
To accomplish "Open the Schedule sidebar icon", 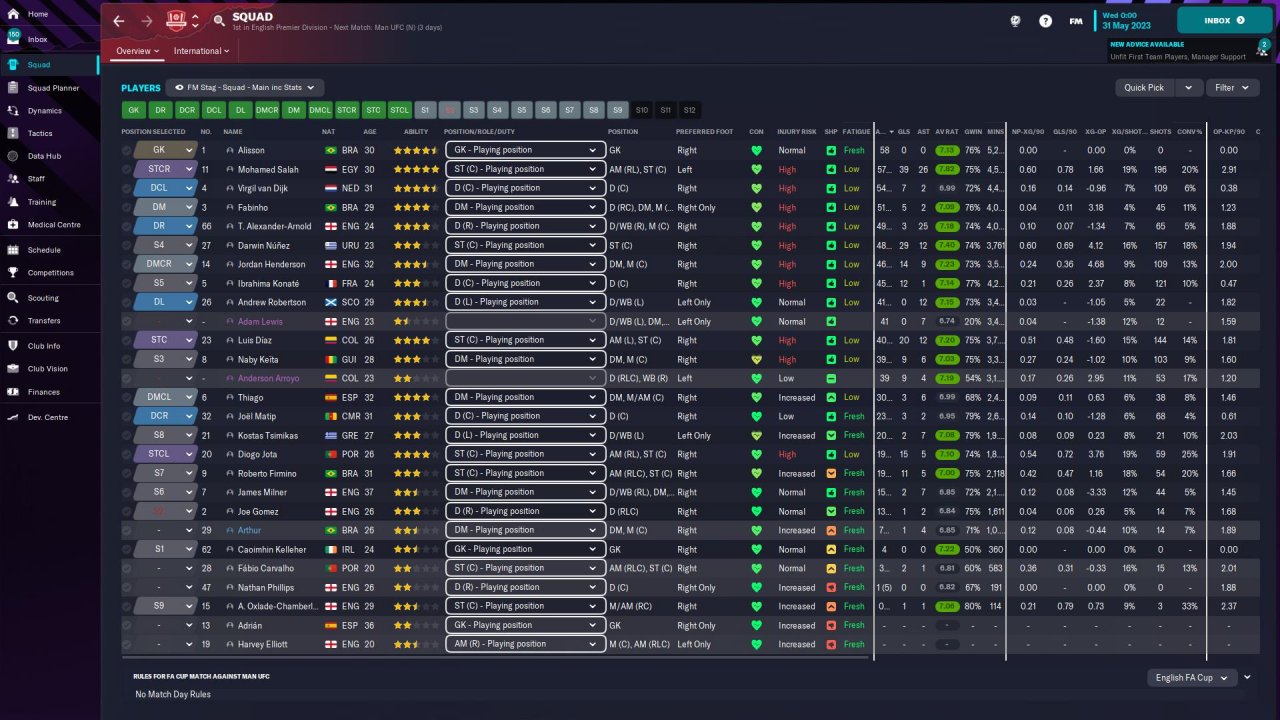I will pos(15,250).
